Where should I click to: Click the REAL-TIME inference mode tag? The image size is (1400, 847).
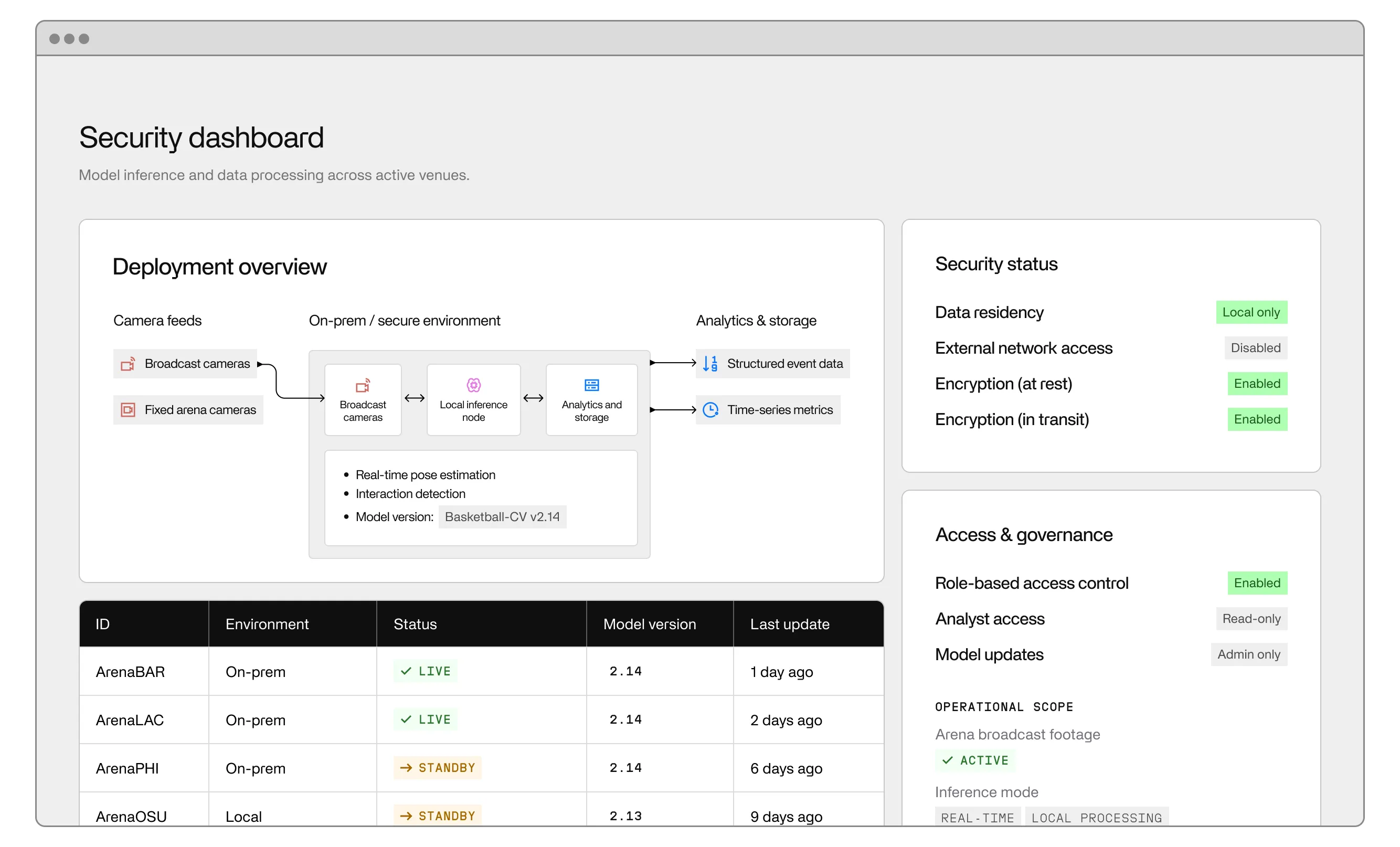977,818
